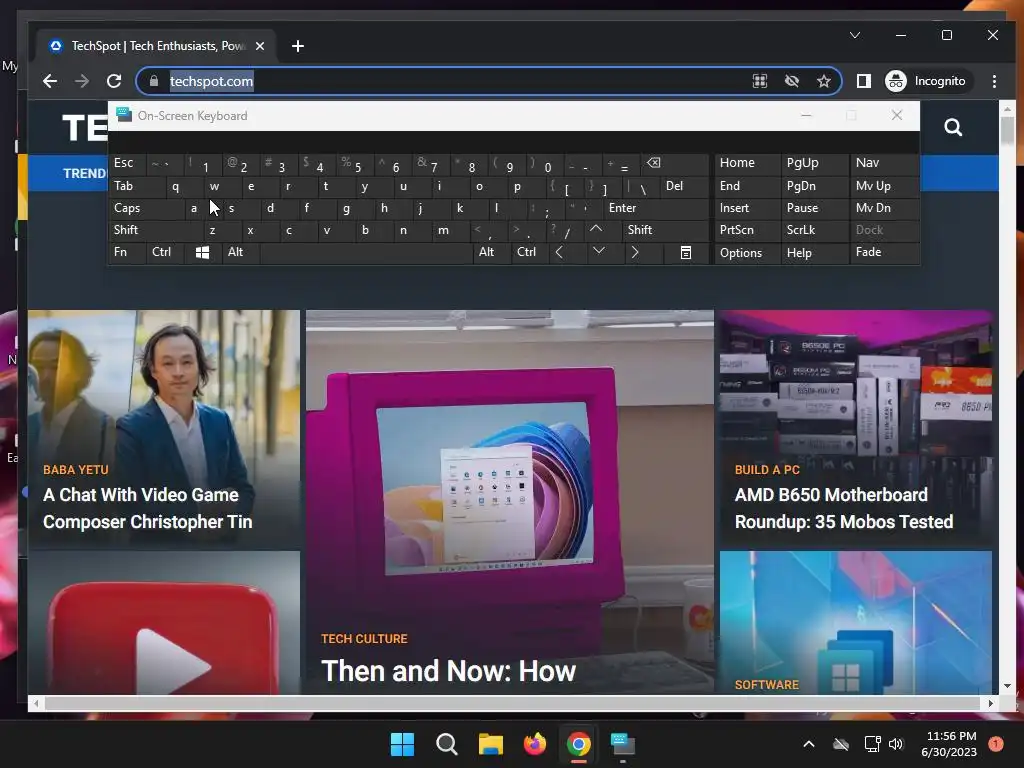Click the Chrome forward arrow
Image resolution: width=1024 pixels, height=768 pixels.
tap(82, 81)
